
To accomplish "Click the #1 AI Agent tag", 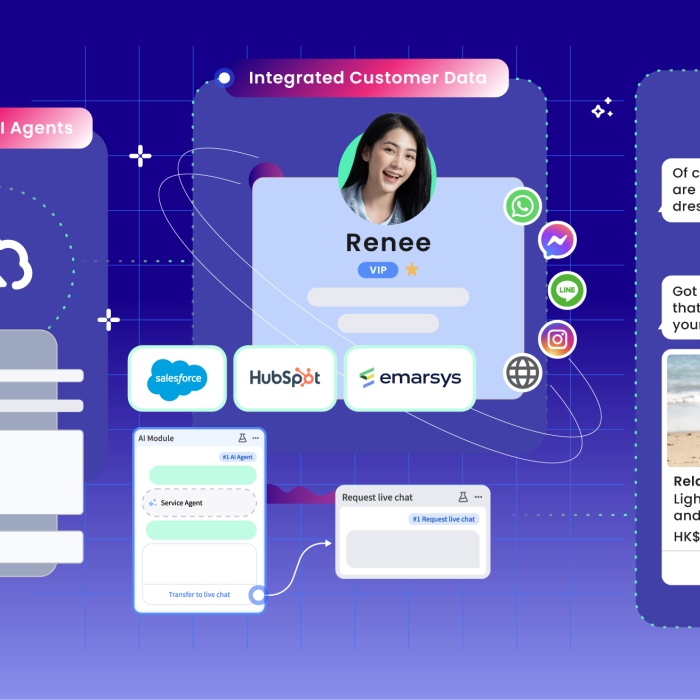I will point(238,457).
